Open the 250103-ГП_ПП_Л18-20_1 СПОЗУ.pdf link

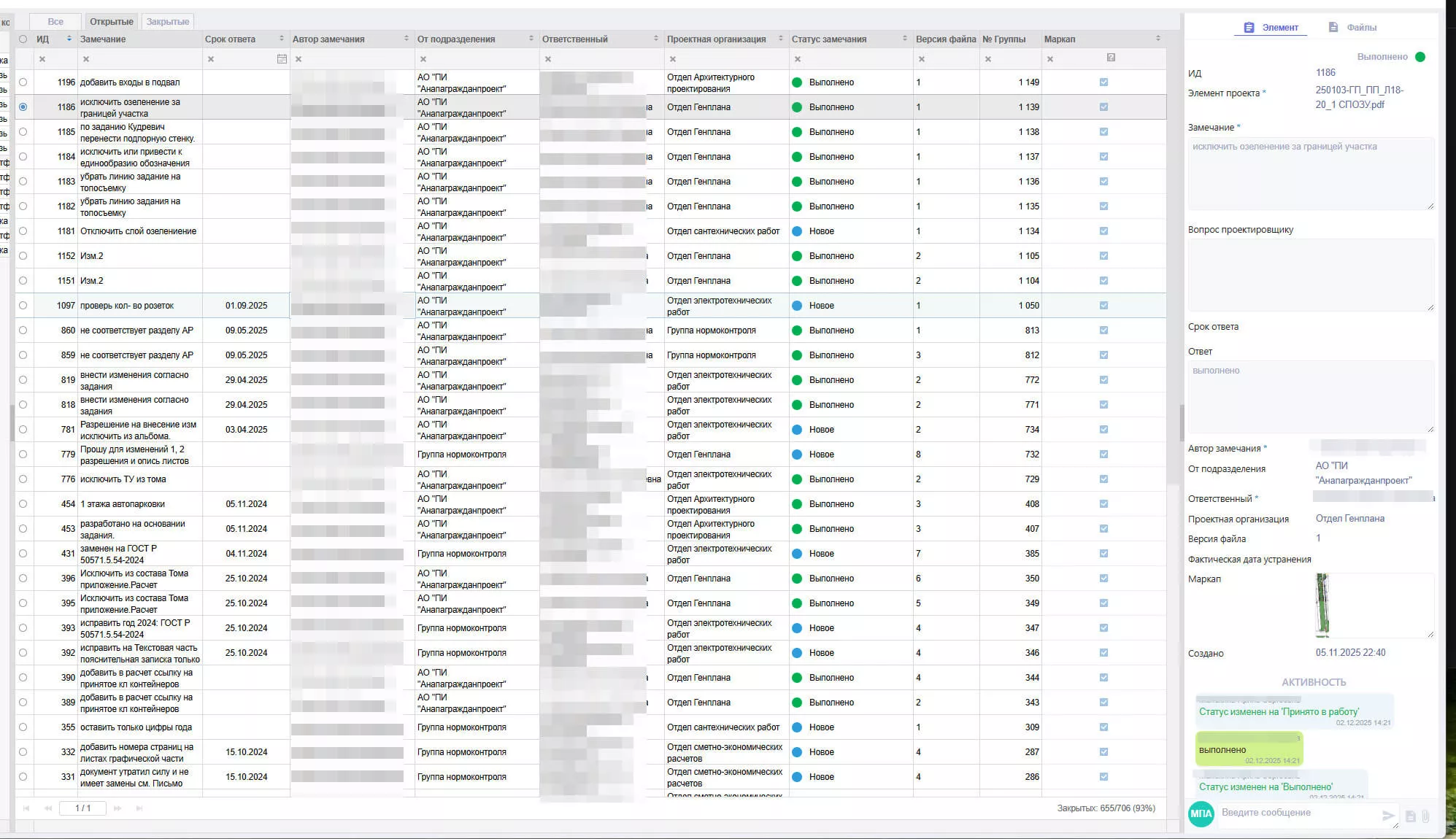(x=1359, y=97)
